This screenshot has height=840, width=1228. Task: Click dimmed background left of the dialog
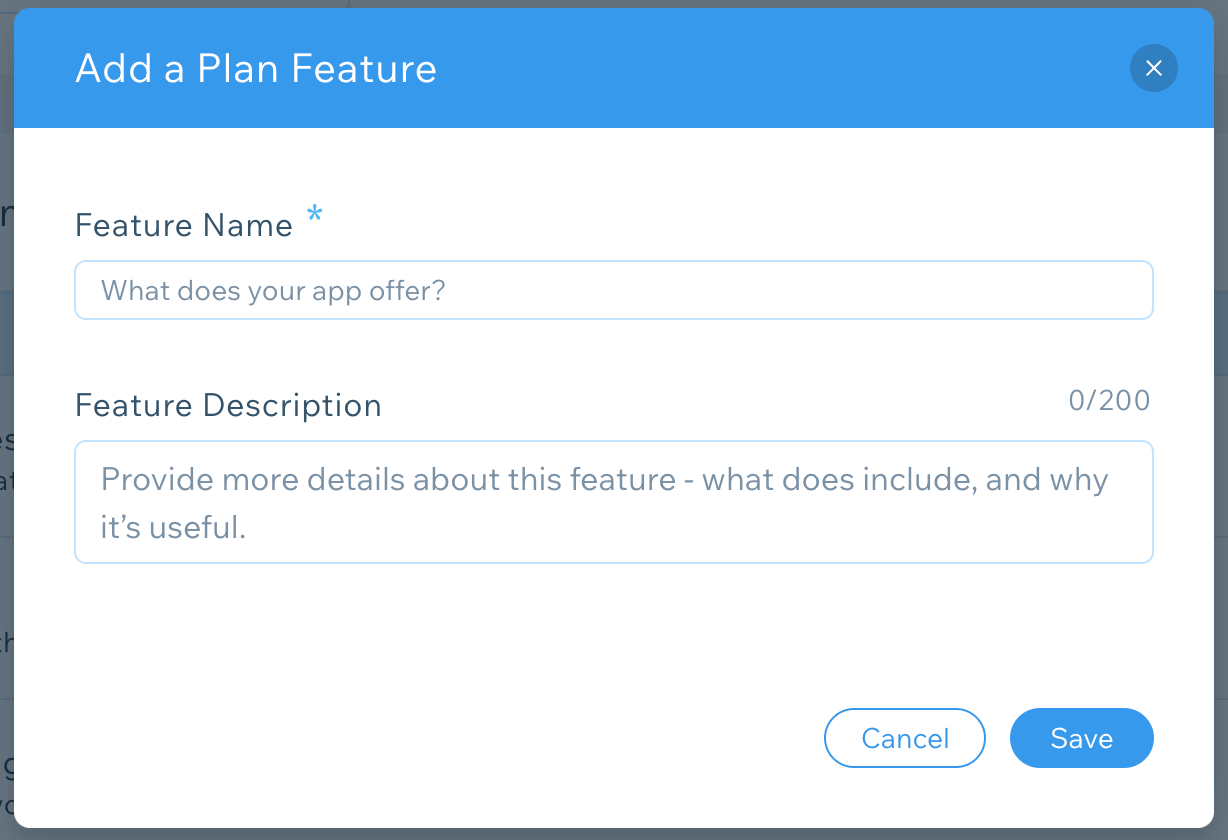point(6,420)
